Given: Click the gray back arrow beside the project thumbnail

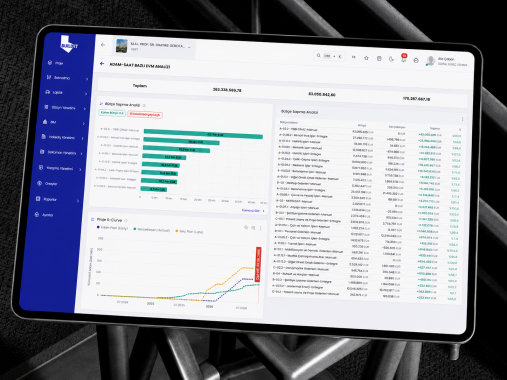Looking at the screenshot, I should click(x=103, y=45).
